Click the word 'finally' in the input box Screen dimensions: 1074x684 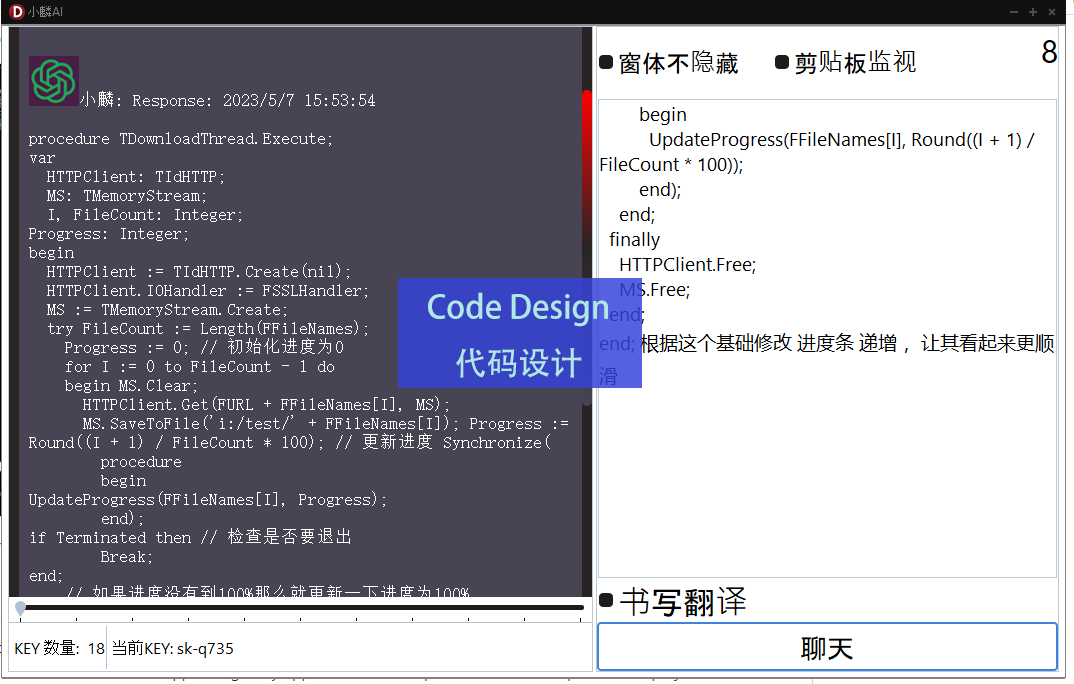[635, 240]
